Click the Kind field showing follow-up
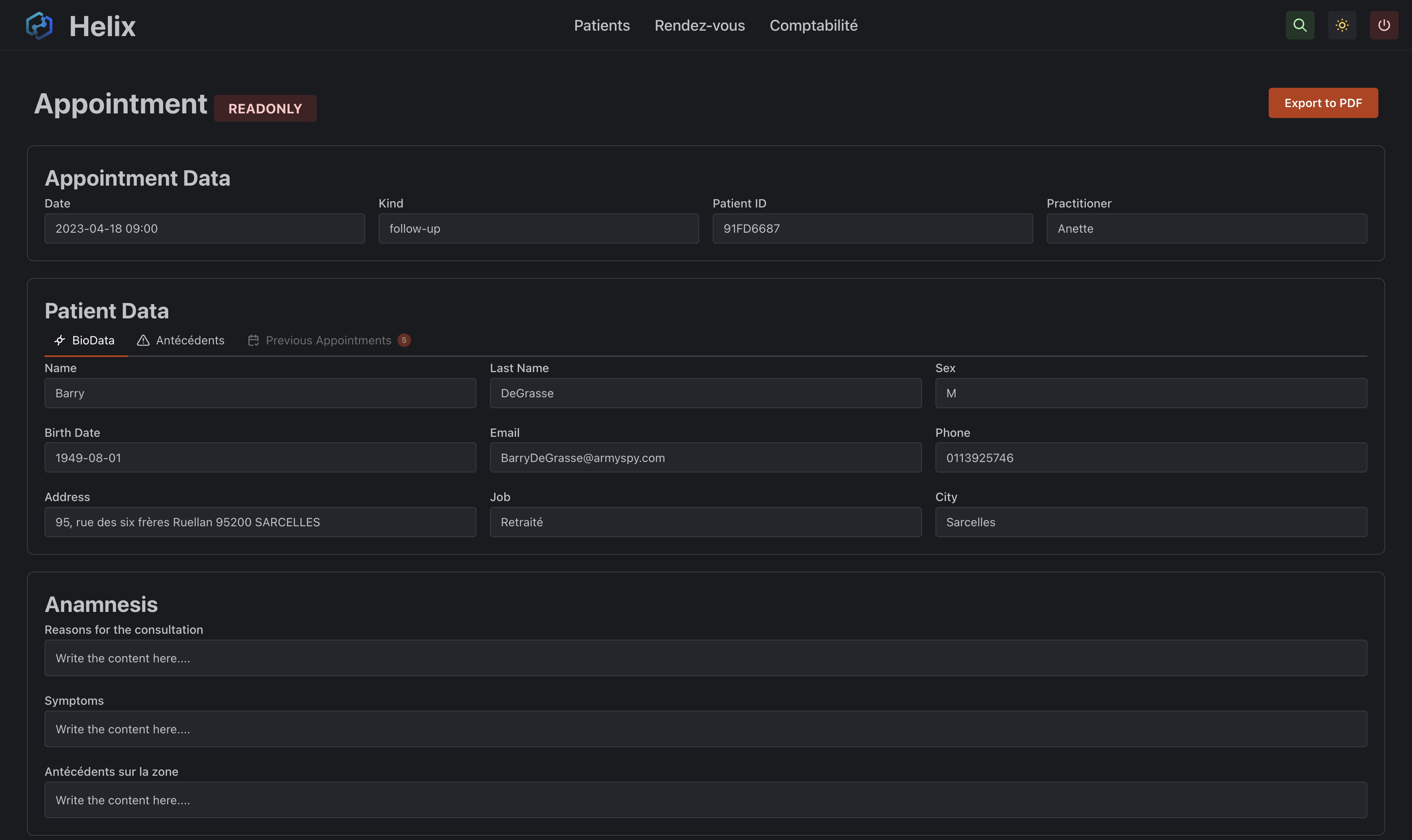The width and height of the screenshot is (1412, 840). tap(538, 228)
